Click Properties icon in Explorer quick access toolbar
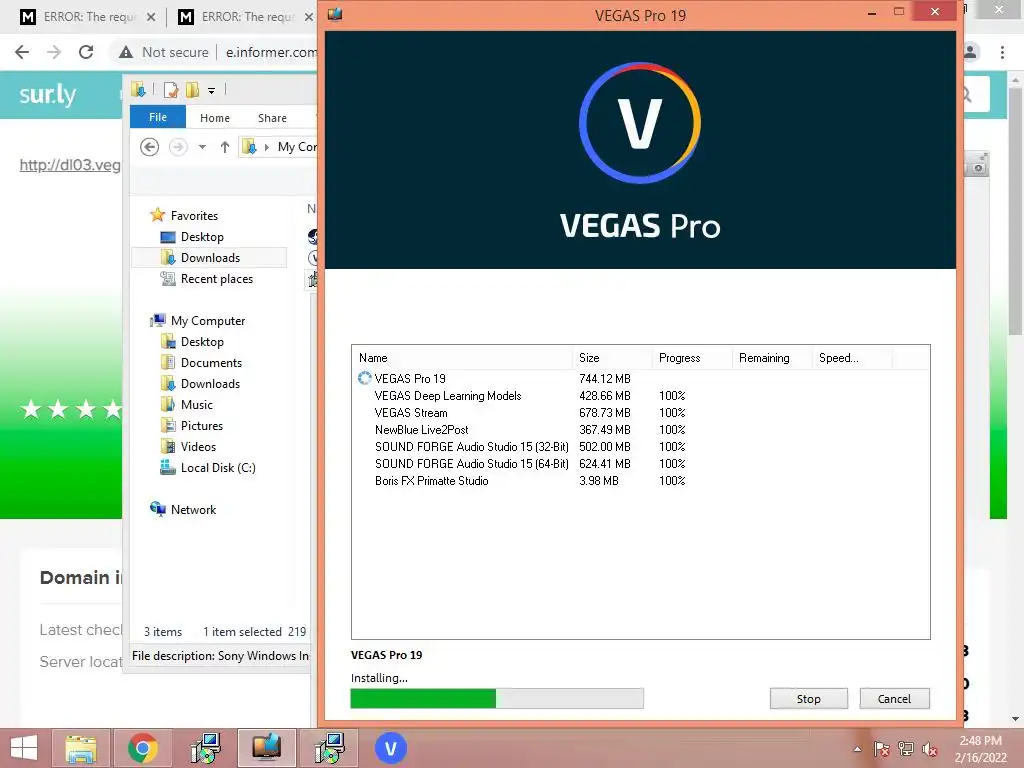Image resolution: width=1024 pixels, height=768 pixels. point(171,89)
